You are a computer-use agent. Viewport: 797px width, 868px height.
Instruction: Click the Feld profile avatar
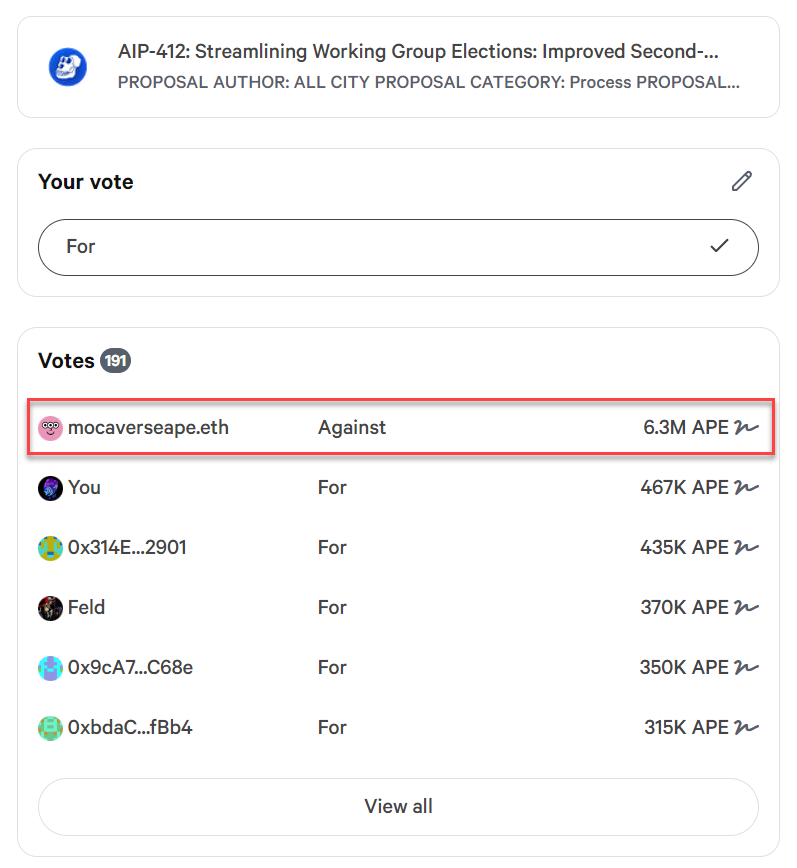[50, 608]
